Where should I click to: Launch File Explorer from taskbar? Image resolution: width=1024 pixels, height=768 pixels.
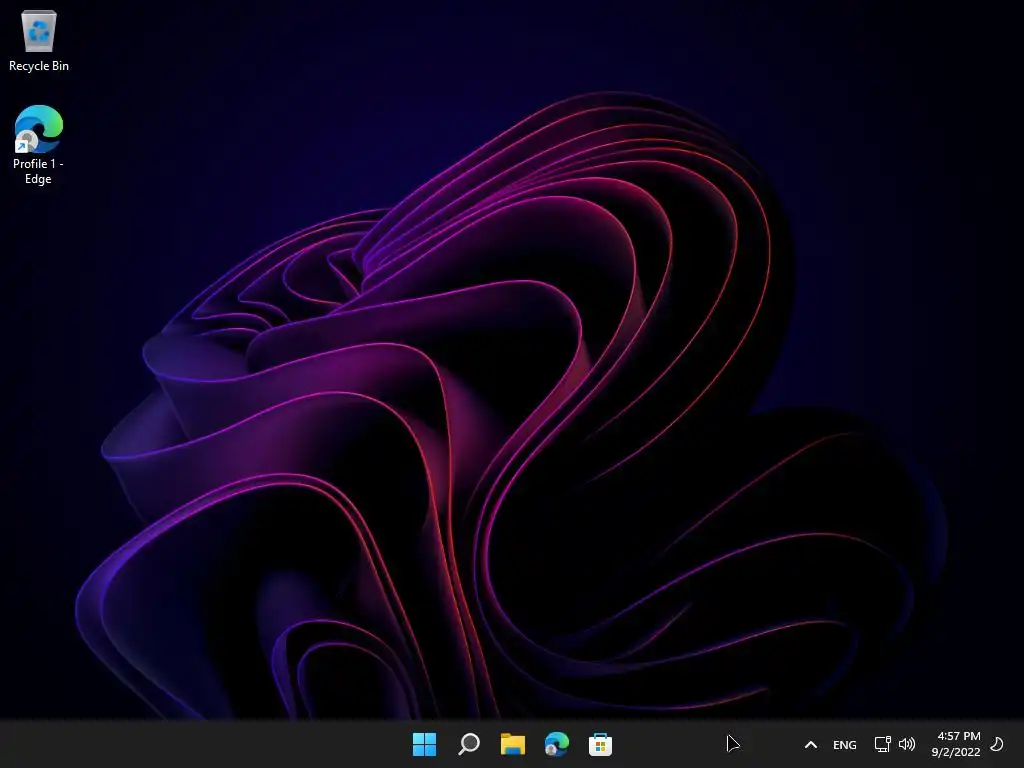(513, 744)
